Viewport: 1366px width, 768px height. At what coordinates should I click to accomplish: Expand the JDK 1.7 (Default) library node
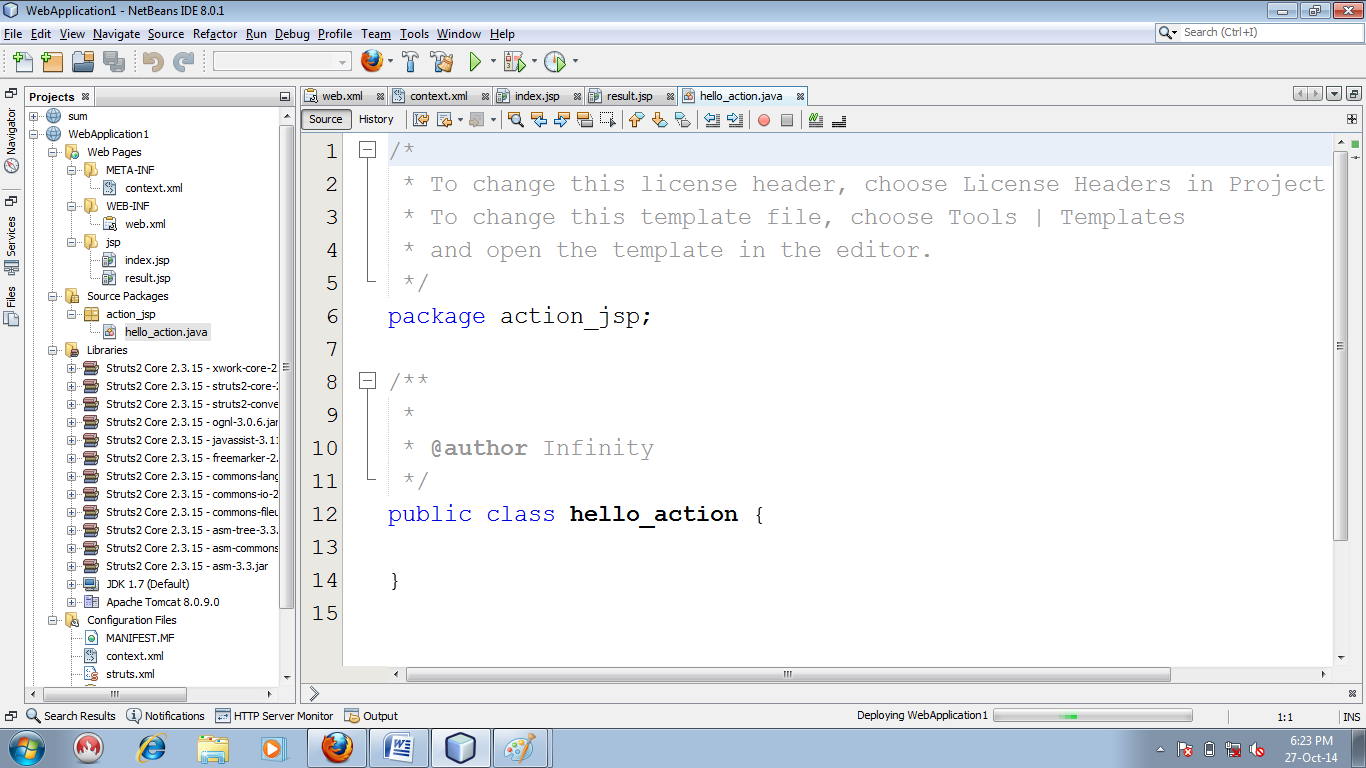coord(70,584)
